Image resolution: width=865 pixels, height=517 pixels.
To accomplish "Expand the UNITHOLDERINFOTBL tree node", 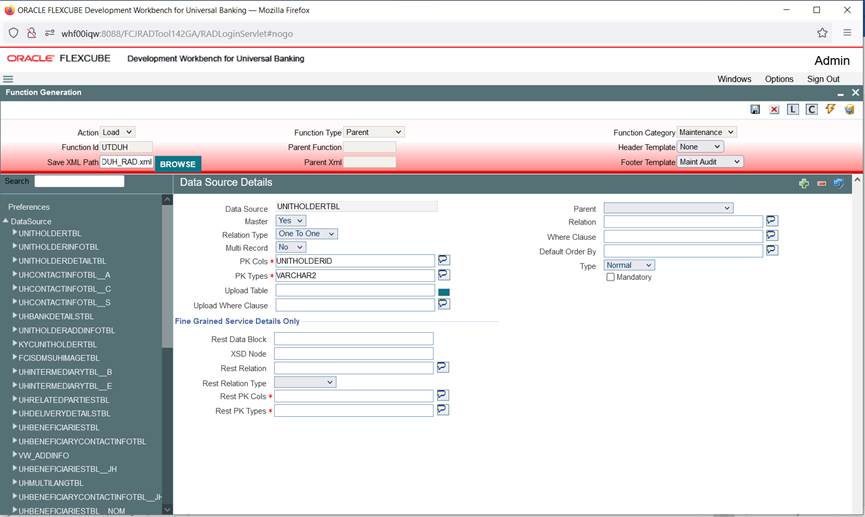I will (15, 246).
